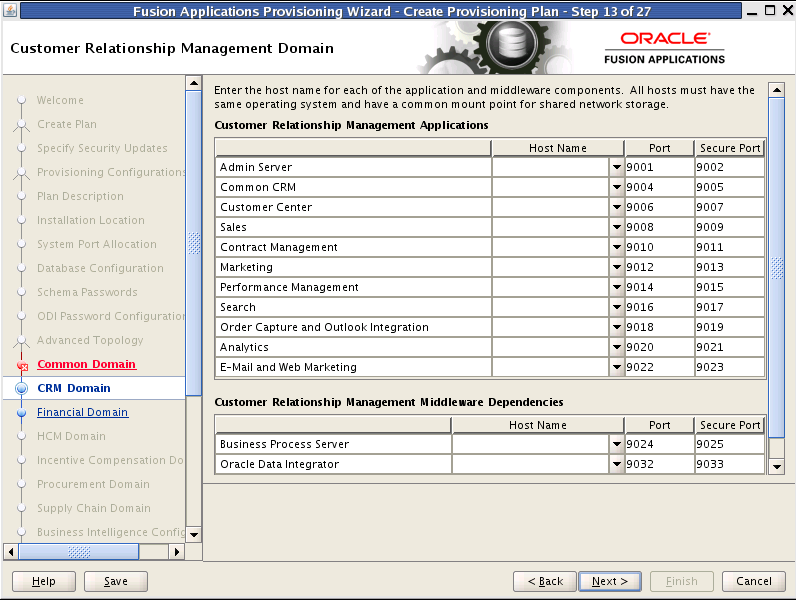Go to Financial Domain step

[82, 412]
